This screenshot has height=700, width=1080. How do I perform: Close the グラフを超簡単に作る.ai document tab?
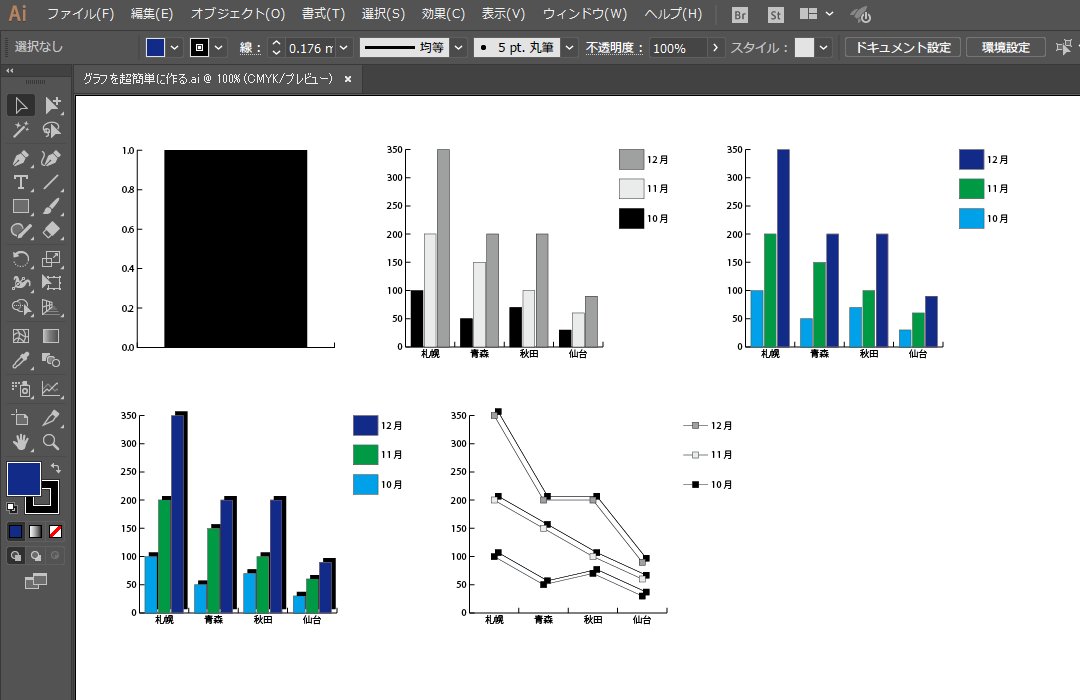click(x=348, y=79)
